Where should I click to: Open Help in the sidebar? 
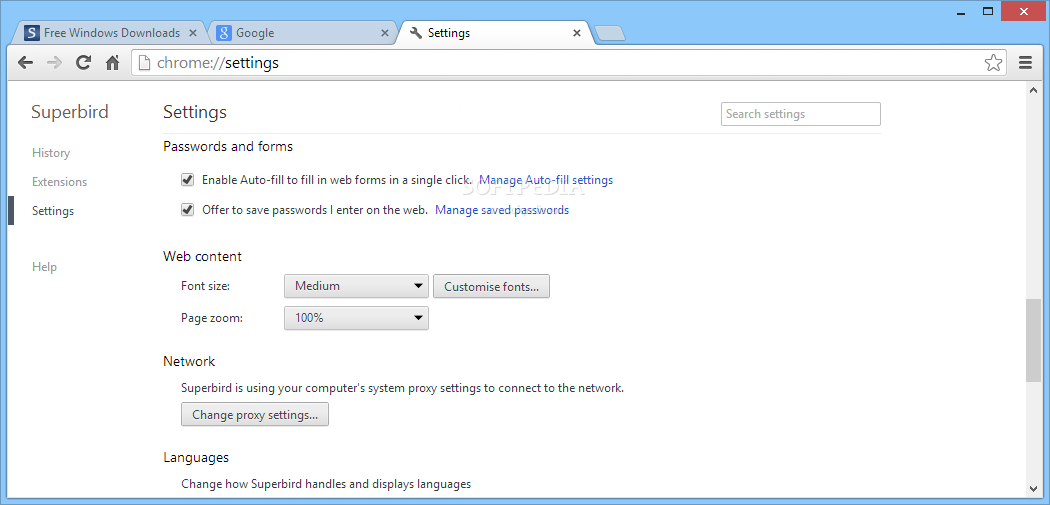click(44, 267)
